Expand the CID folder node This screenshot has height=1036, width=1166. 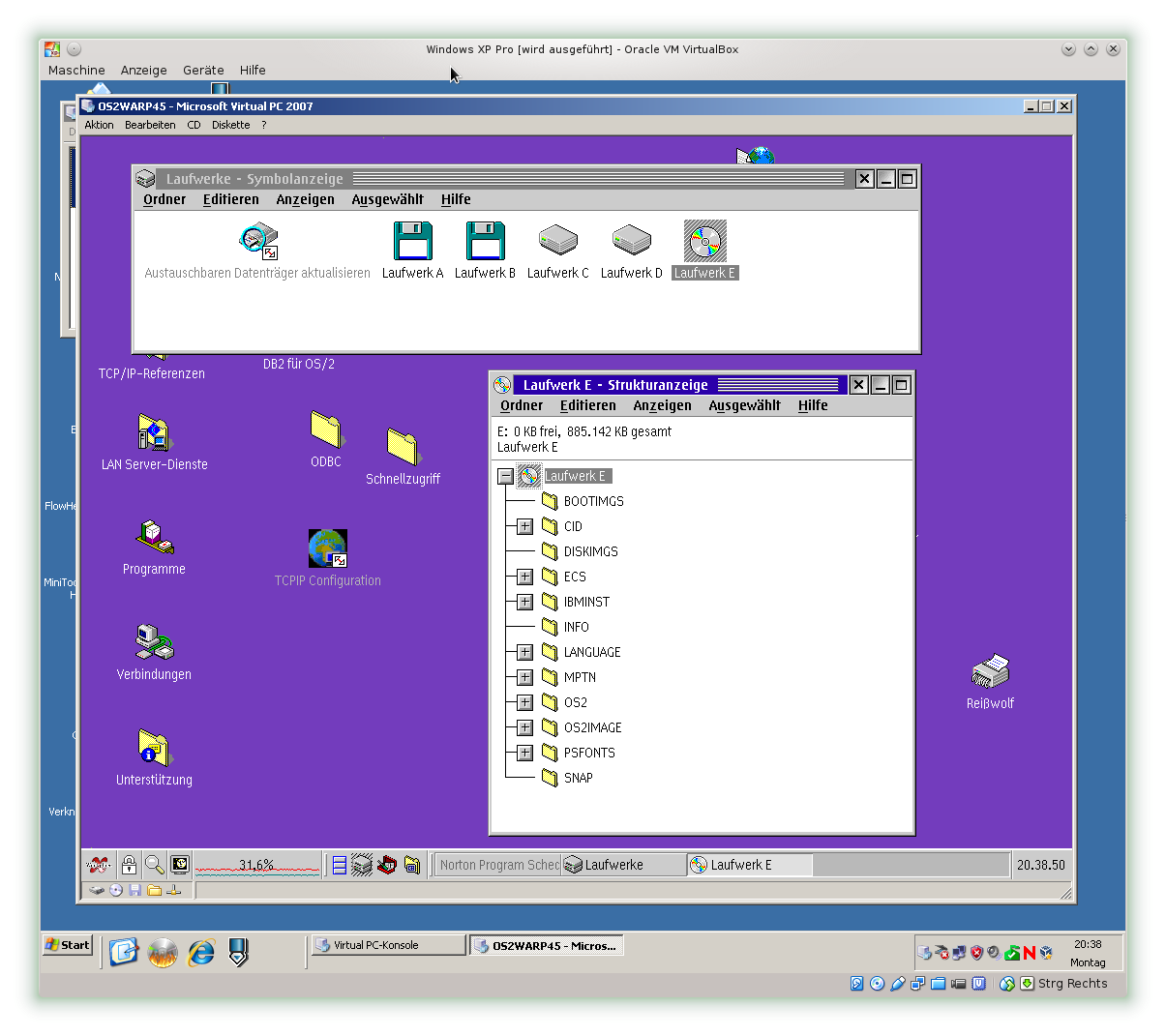click(x=524, y=526)
